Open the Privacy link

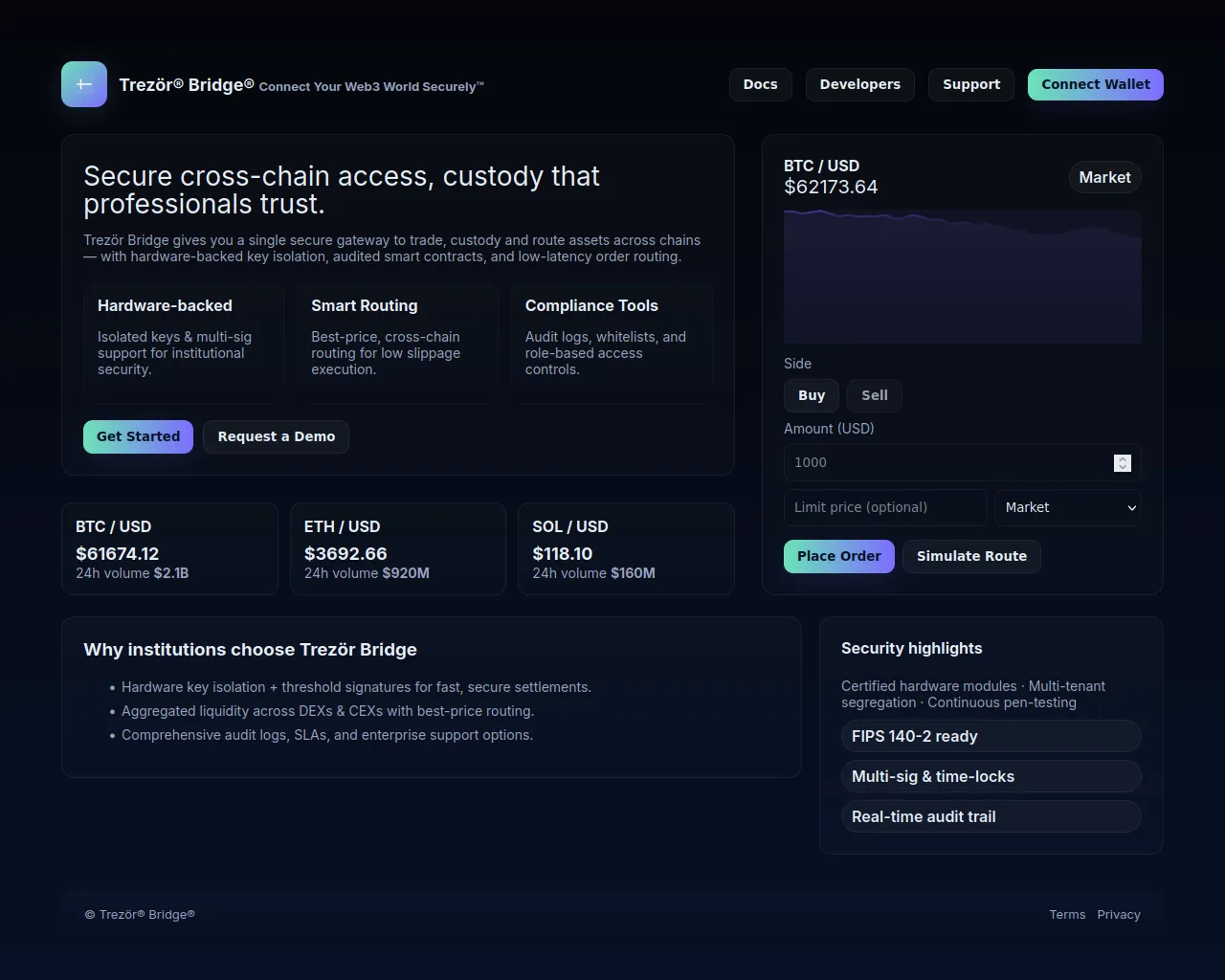tap(1119, 914)
